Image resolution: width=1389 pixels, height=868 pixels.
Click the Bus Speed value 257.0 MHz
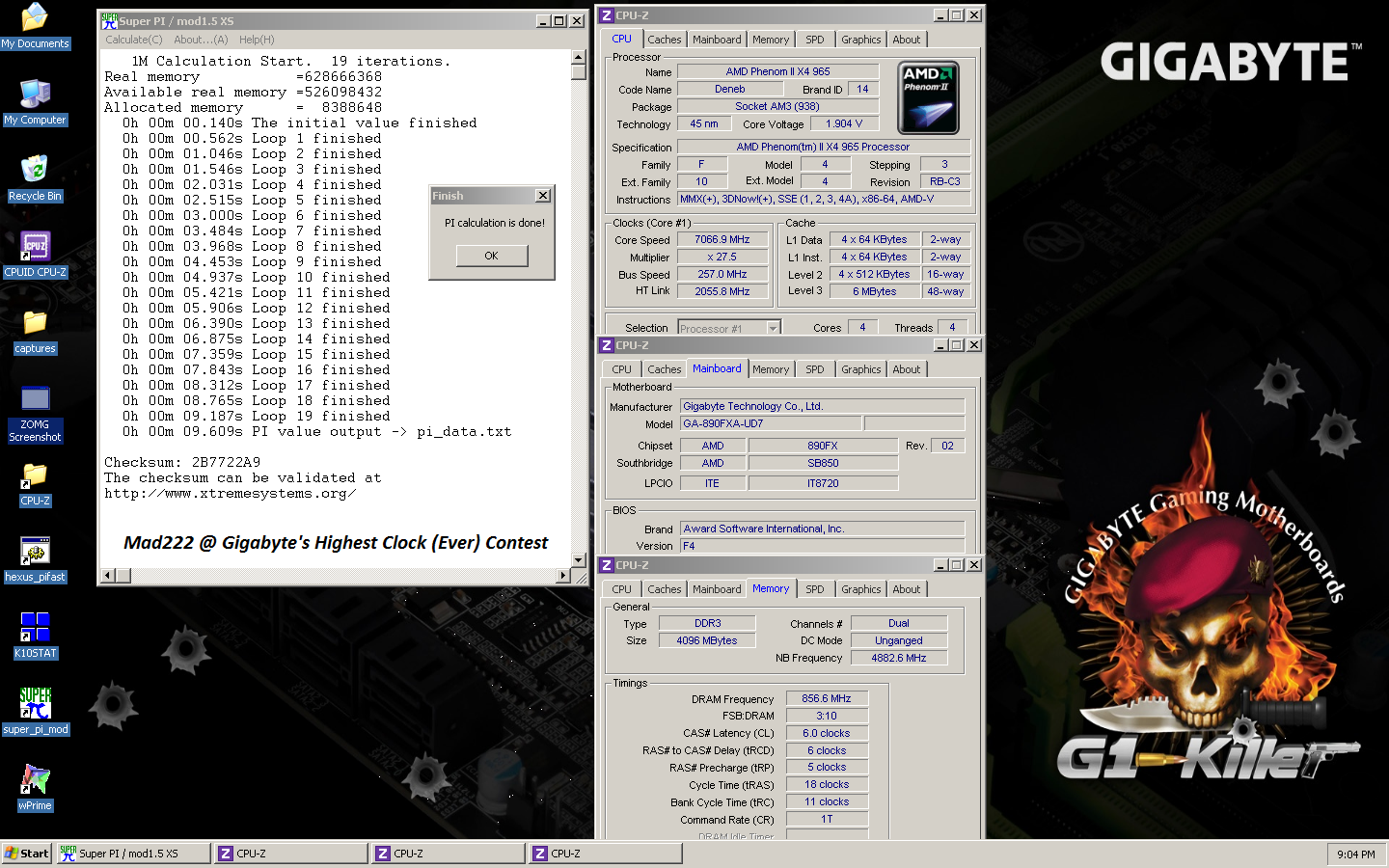pos(722,274)
